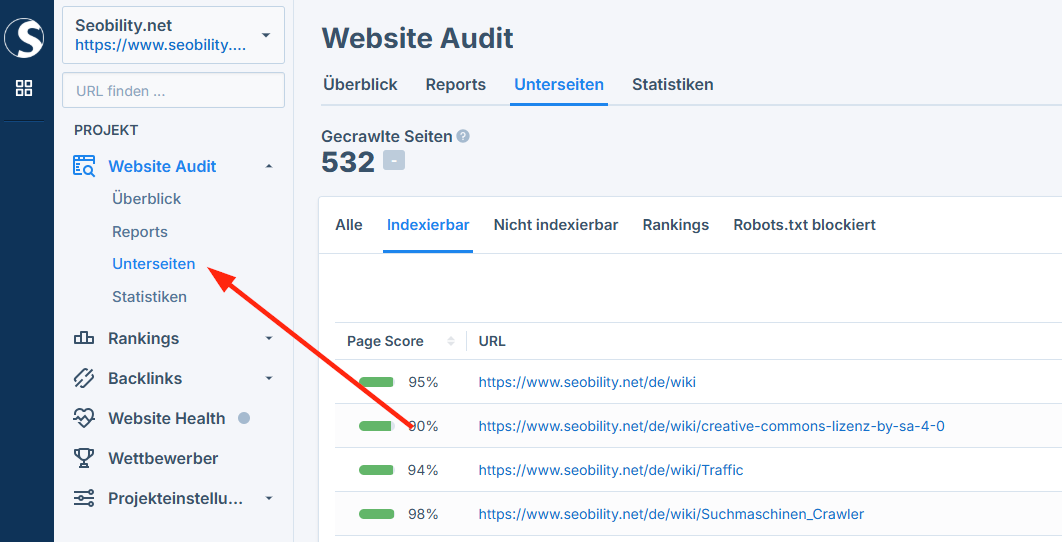
Task: Switch to the Statistiken top tab
Action: pyautogui.click(x=672, y=84)
